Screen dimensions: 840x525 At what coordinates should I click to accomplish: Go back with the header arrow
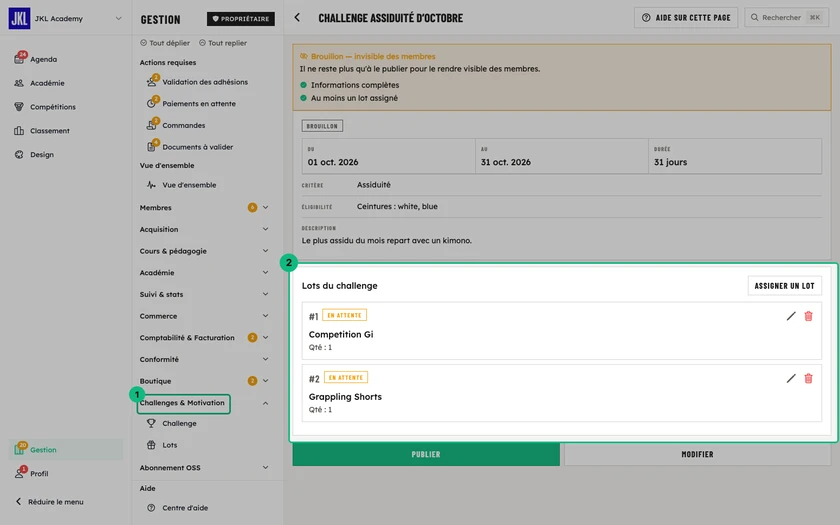[x=297, y=18]
